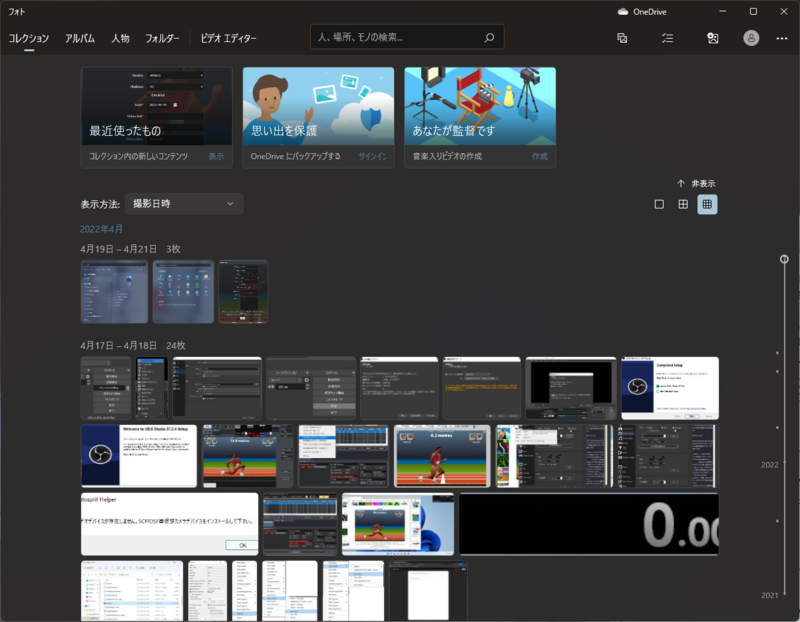Click the サインイン link for OneDrive
The image size is (800, 622).
click(x=372, y=156)
